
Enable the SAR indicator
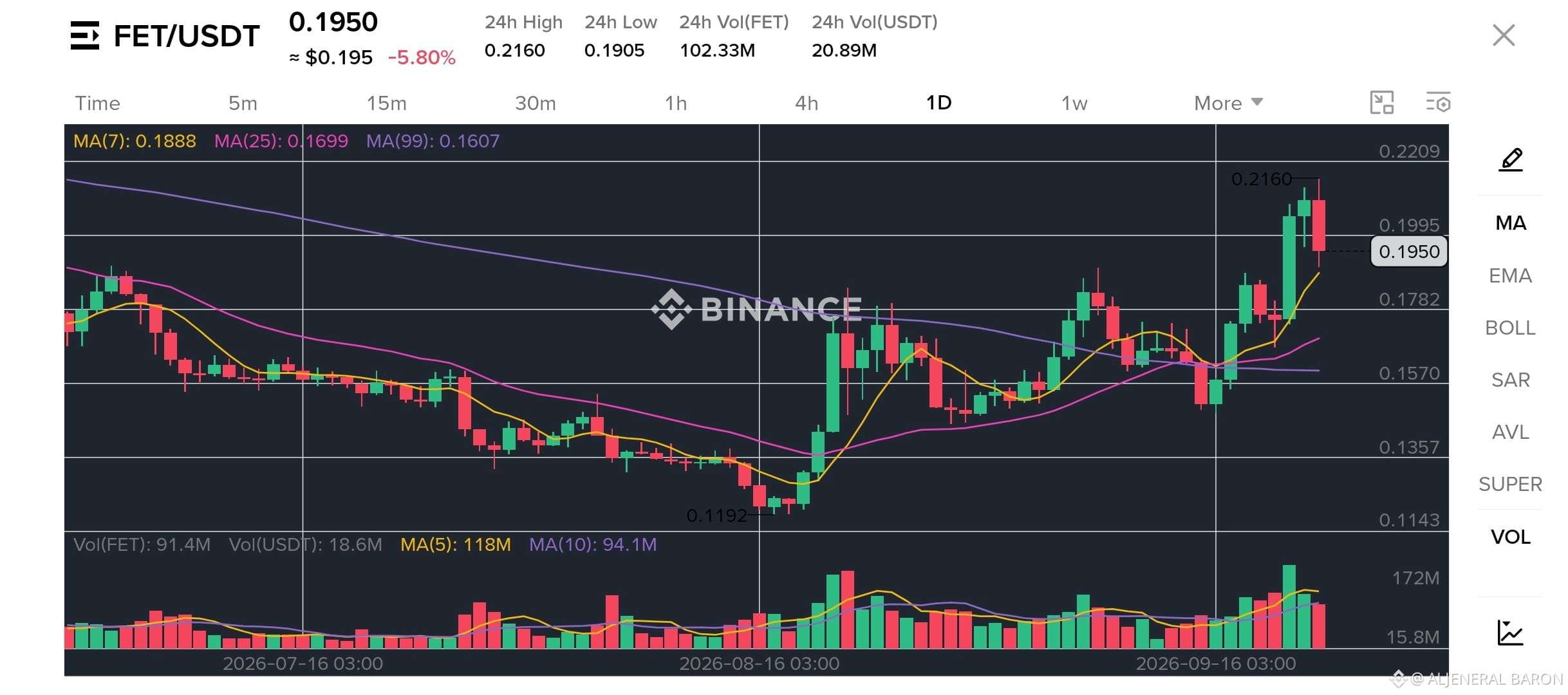click(1510, 380)
